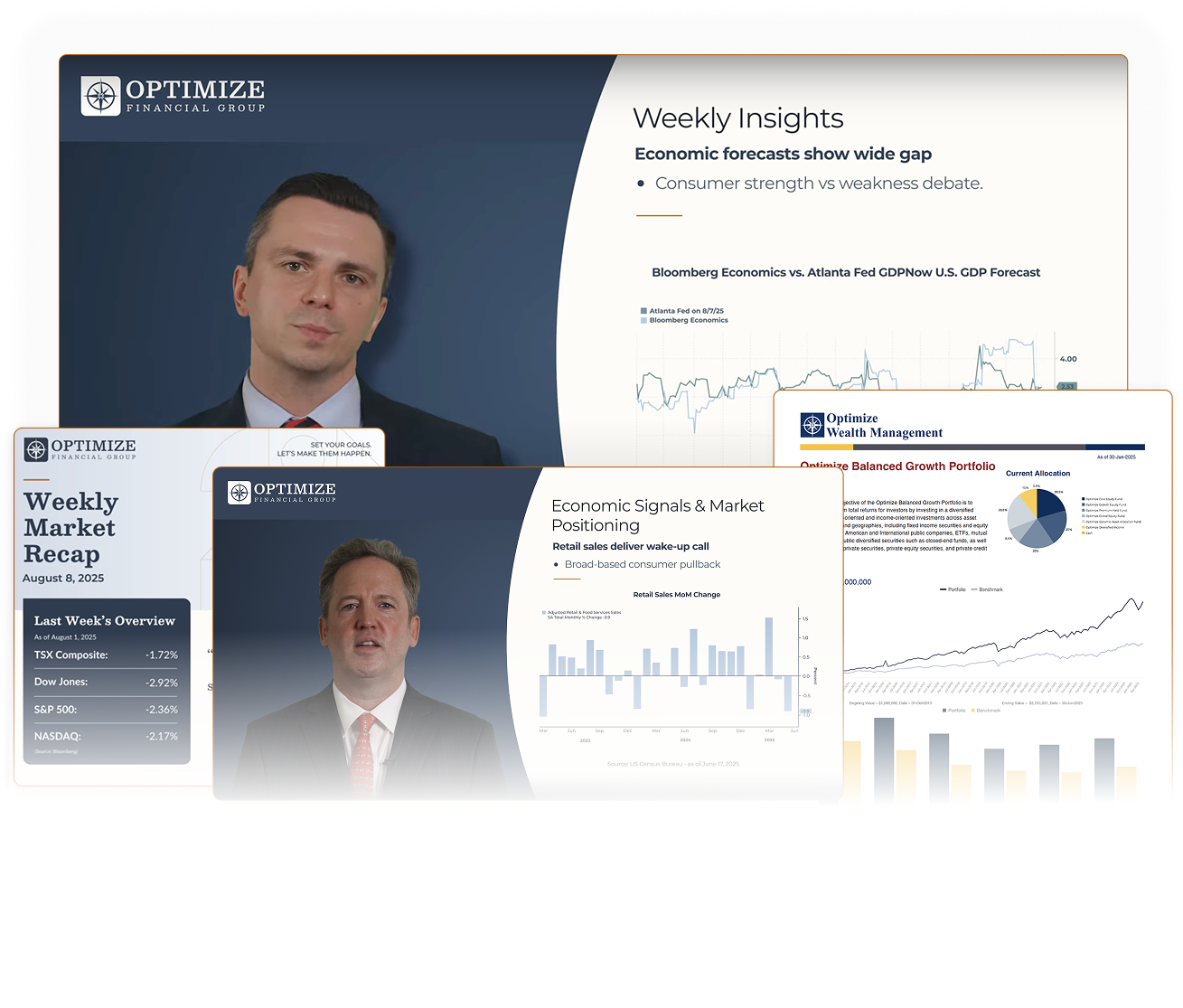Click the Weekly Market Recap title

[70, 528]
